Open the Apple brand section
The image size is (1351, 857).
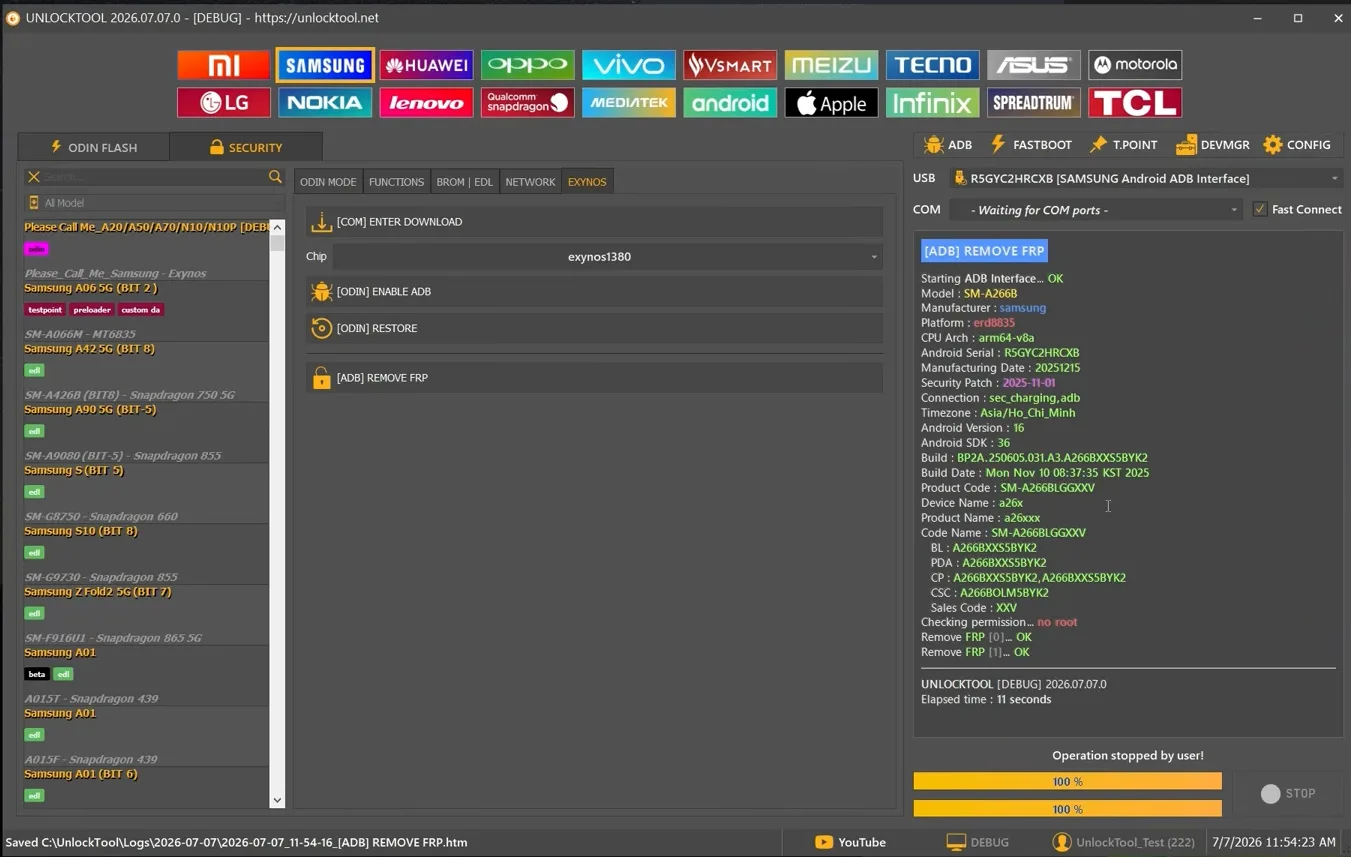(831, 102)
